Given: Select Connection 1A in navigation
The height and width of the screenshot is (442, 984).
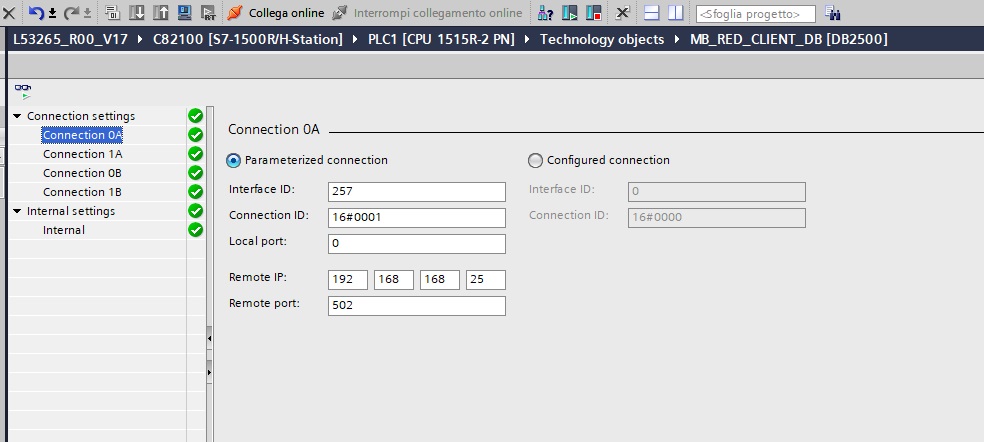Looking at the screenshot, I should click(x=82, y=154).
